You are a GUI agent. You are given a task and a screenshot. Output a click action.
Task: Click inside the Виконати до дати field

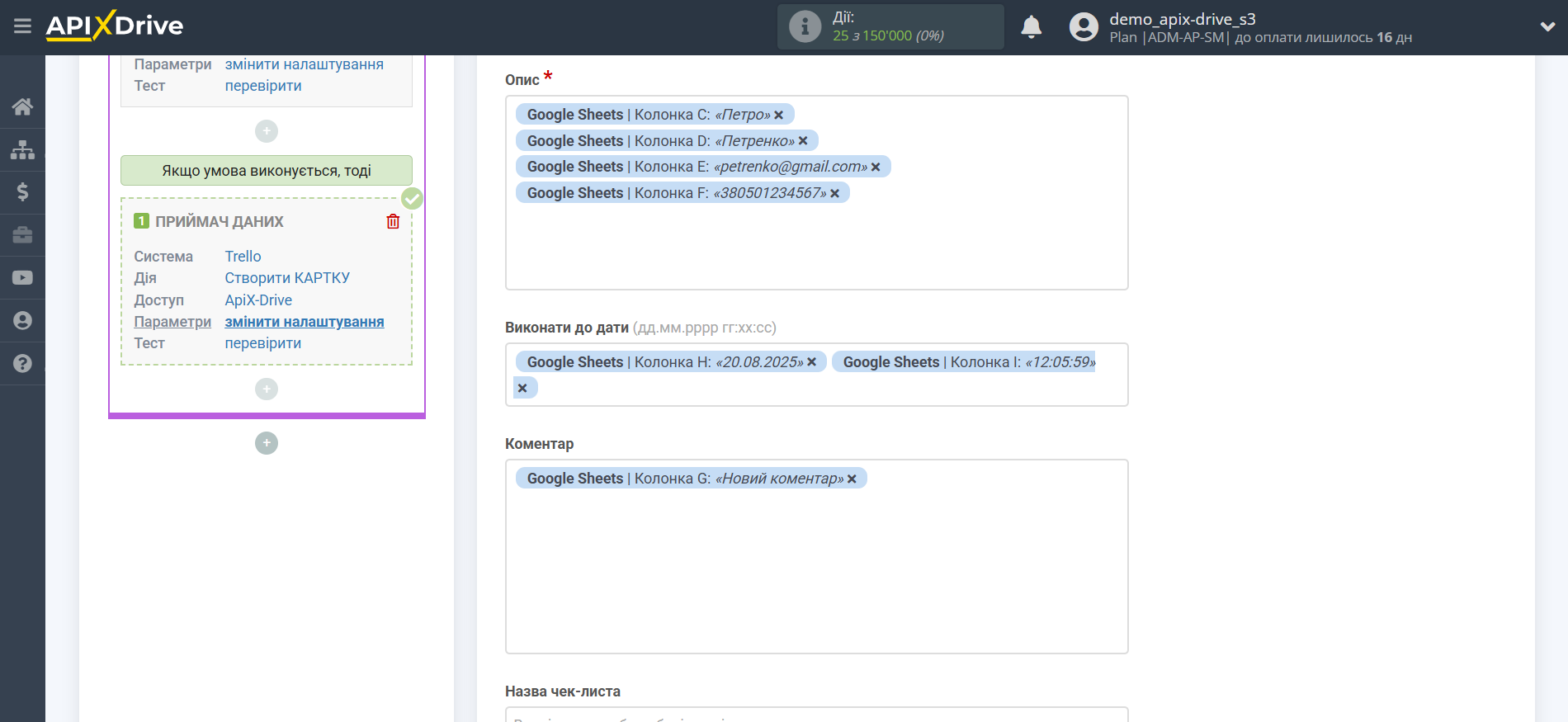[x=817, y=375]
